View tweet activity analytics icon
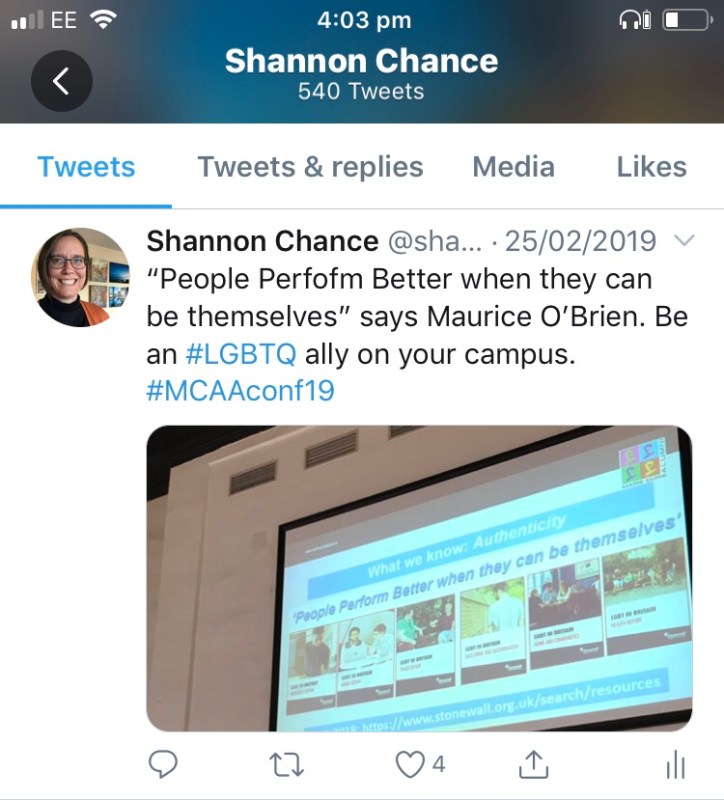The height and width of the screenshot is (800, 724). 675,765
